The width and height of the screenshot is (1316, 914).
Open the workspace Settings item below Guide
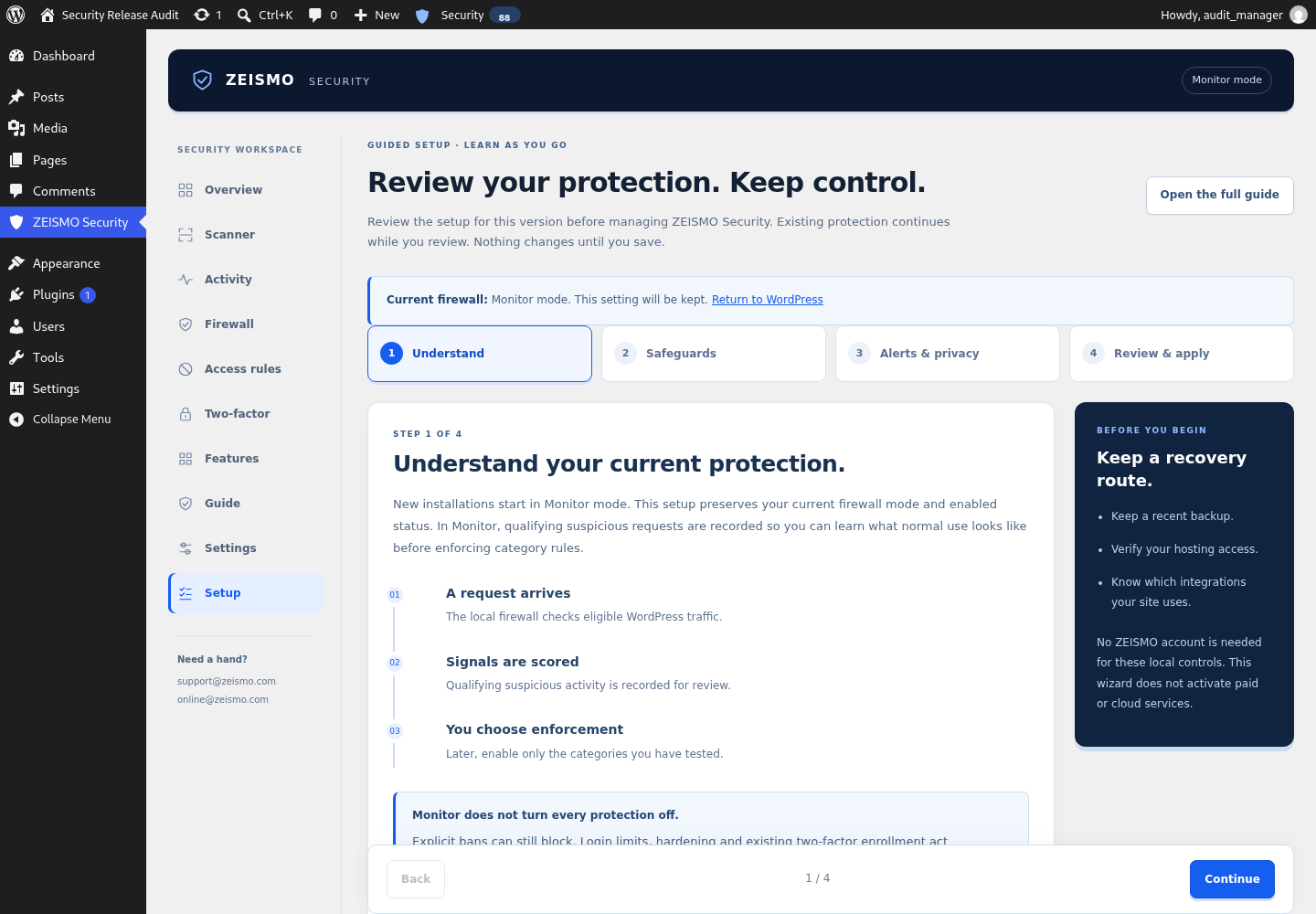[x=247, y=548]
